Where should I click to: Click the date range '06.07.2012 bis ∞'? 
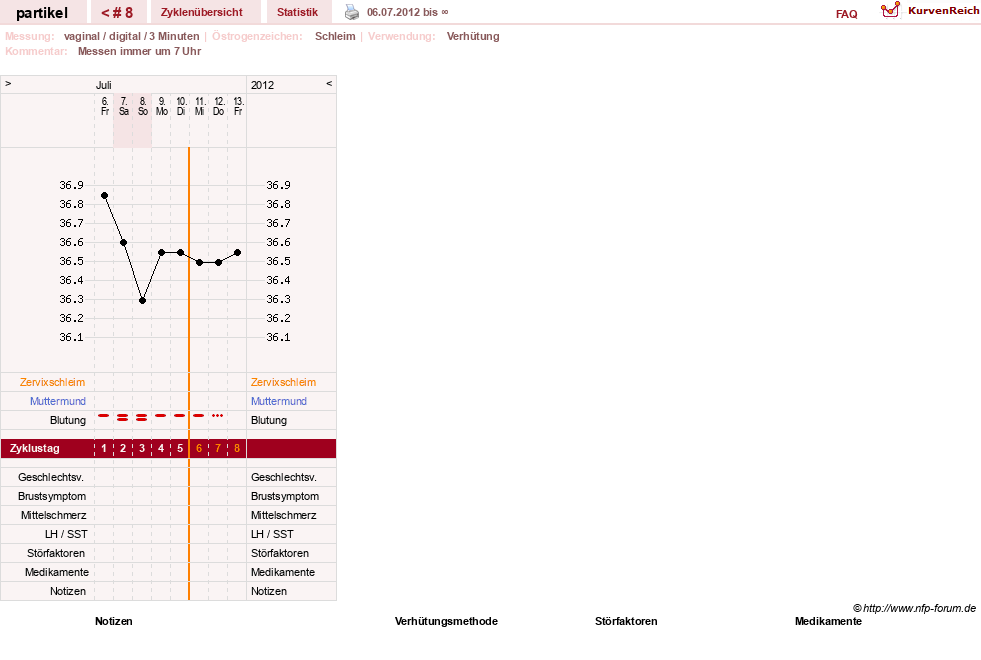pyautogui.click(x=407, y=12)
